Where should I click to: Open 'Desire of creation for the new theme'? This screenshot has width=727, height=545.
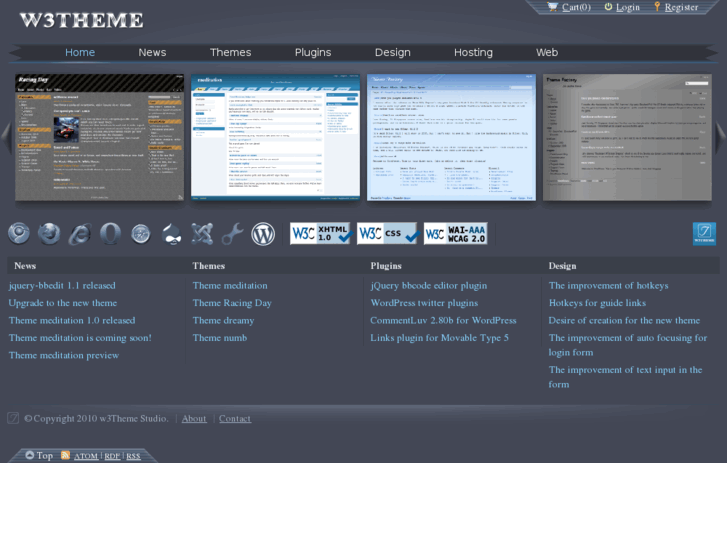pos(624,321)
